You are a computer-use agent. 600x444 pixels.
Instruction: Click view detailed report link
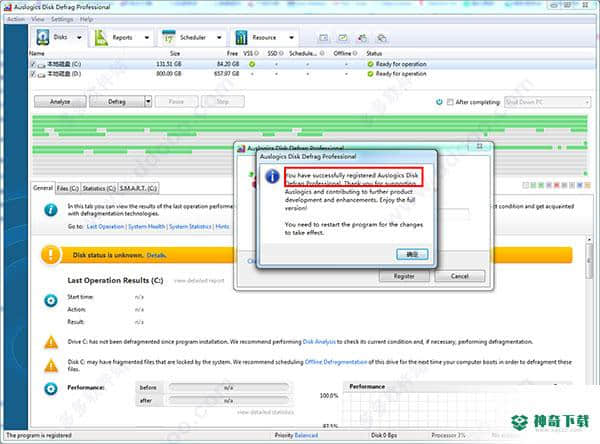click(199, 281)
